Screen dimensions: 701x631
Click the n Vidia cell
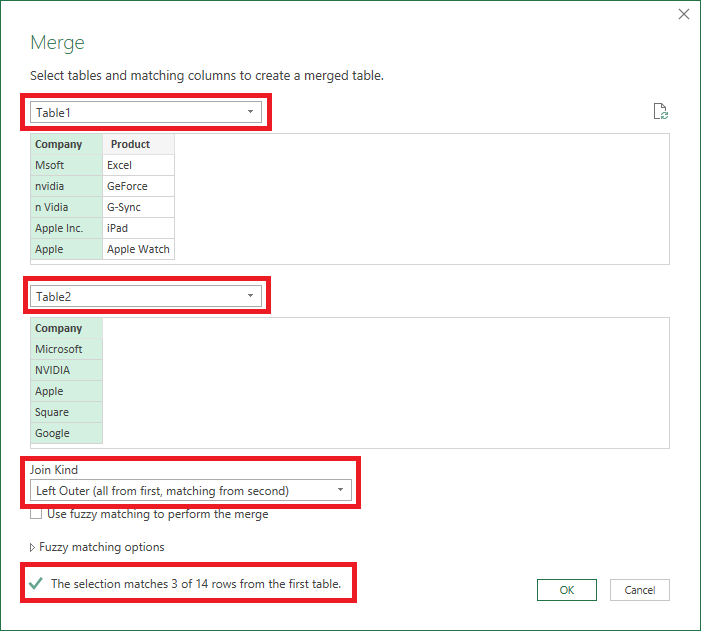[67, 207]
